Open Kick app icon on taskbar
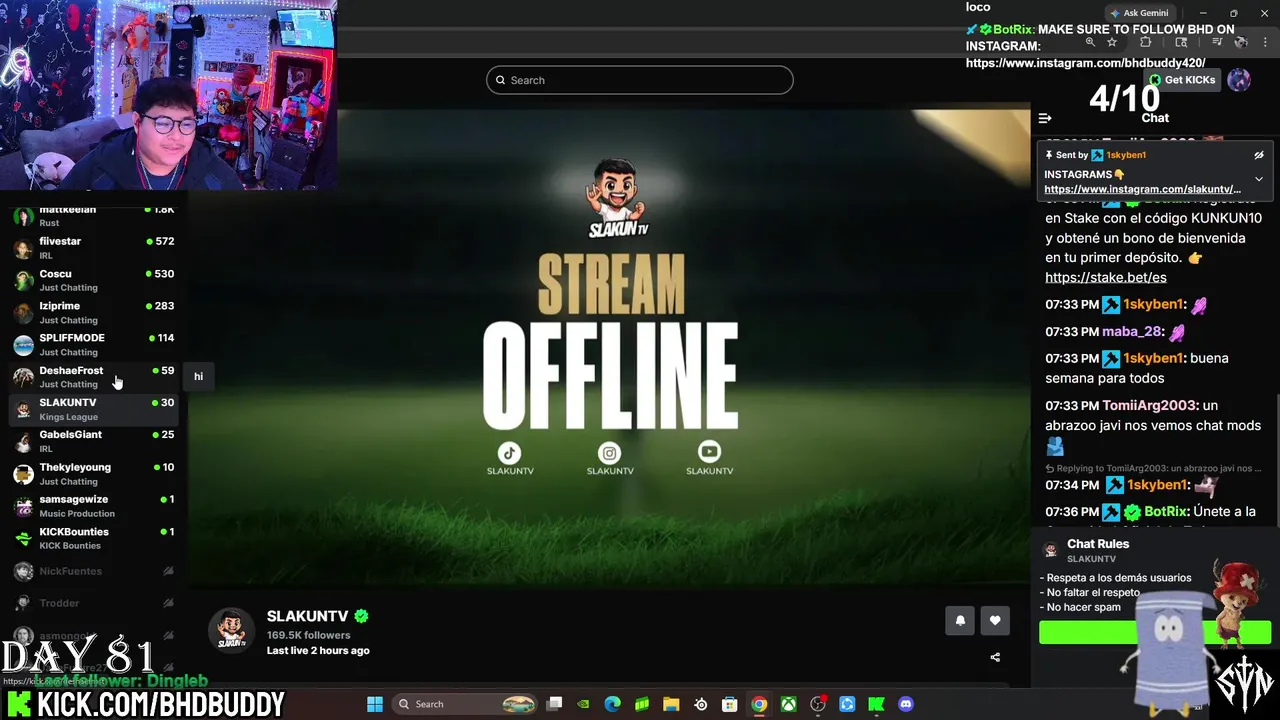 click(876, 704)
